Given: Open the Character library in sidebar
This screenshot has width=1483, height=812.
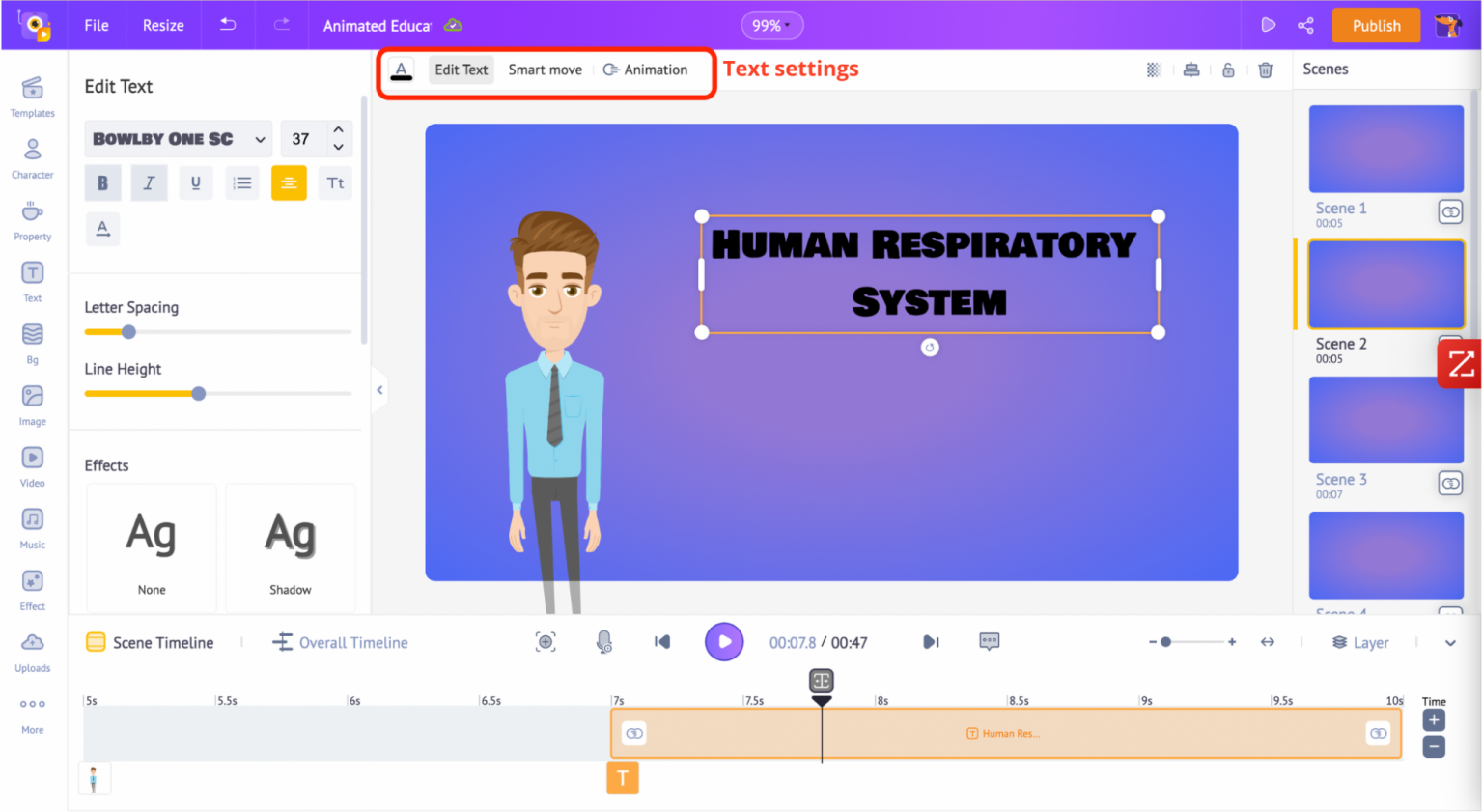Looking at the screenshot, I should [x=33, y=158].
